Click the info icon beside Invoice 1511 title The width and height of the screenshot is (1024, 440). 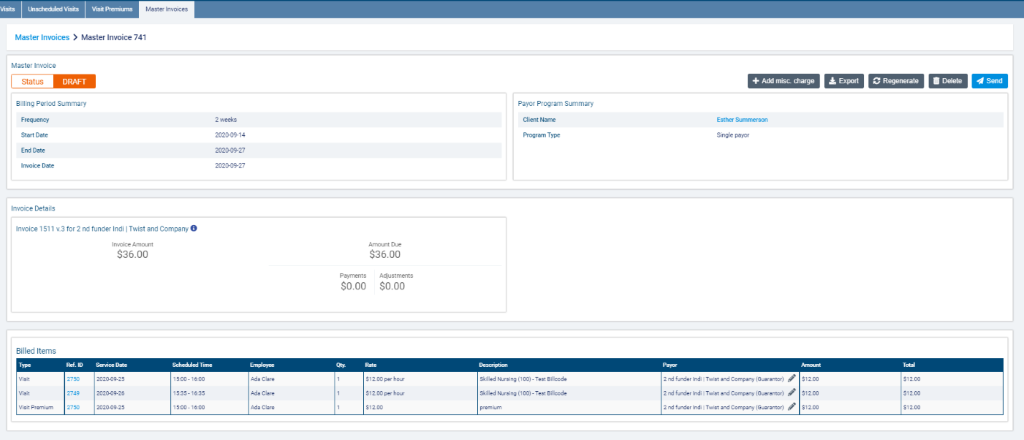pyautogui.click(x=194, y=228)
